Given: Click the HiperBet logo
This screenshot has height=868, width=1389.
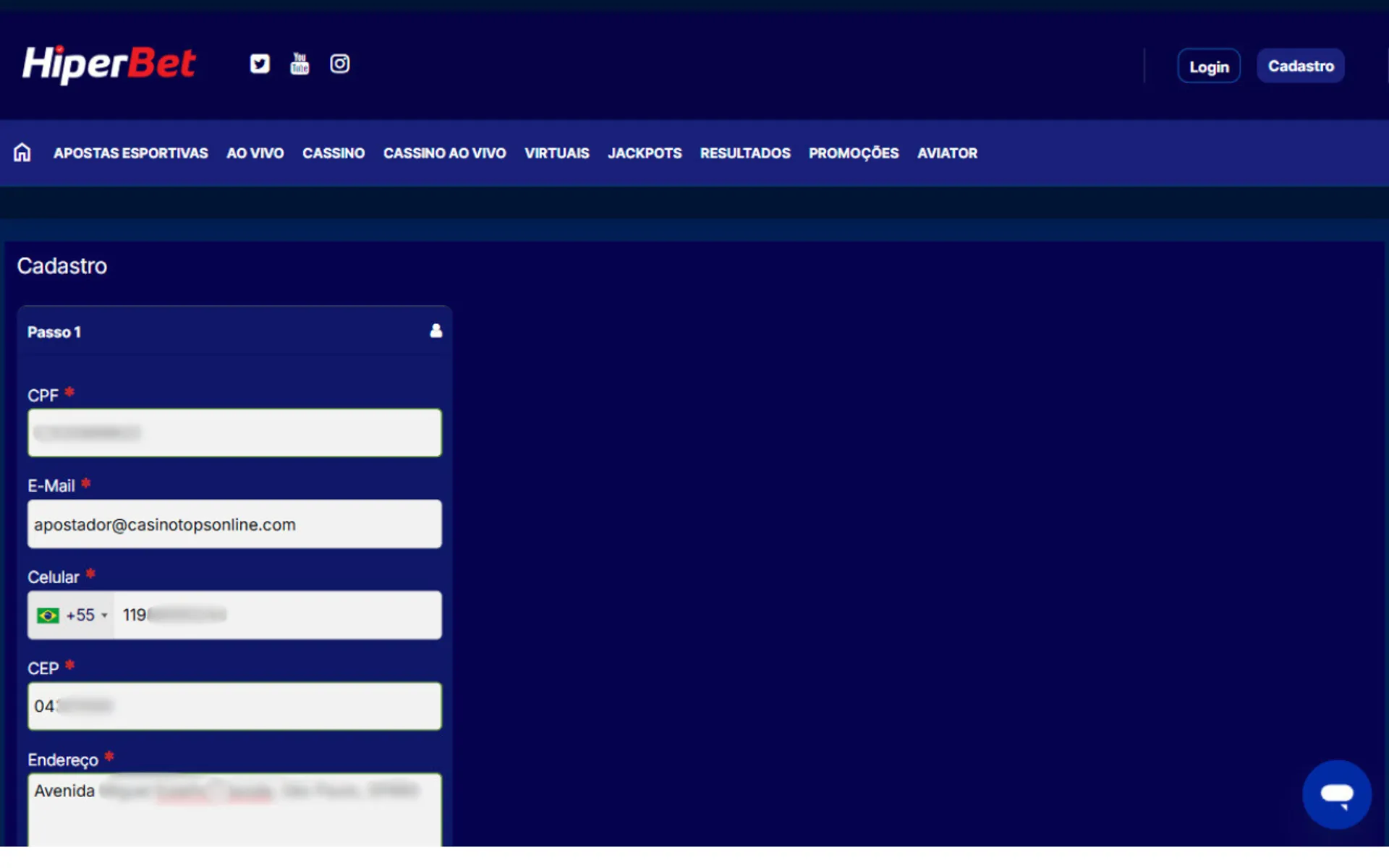Looking at the screenshot, I should coord(109,64).
